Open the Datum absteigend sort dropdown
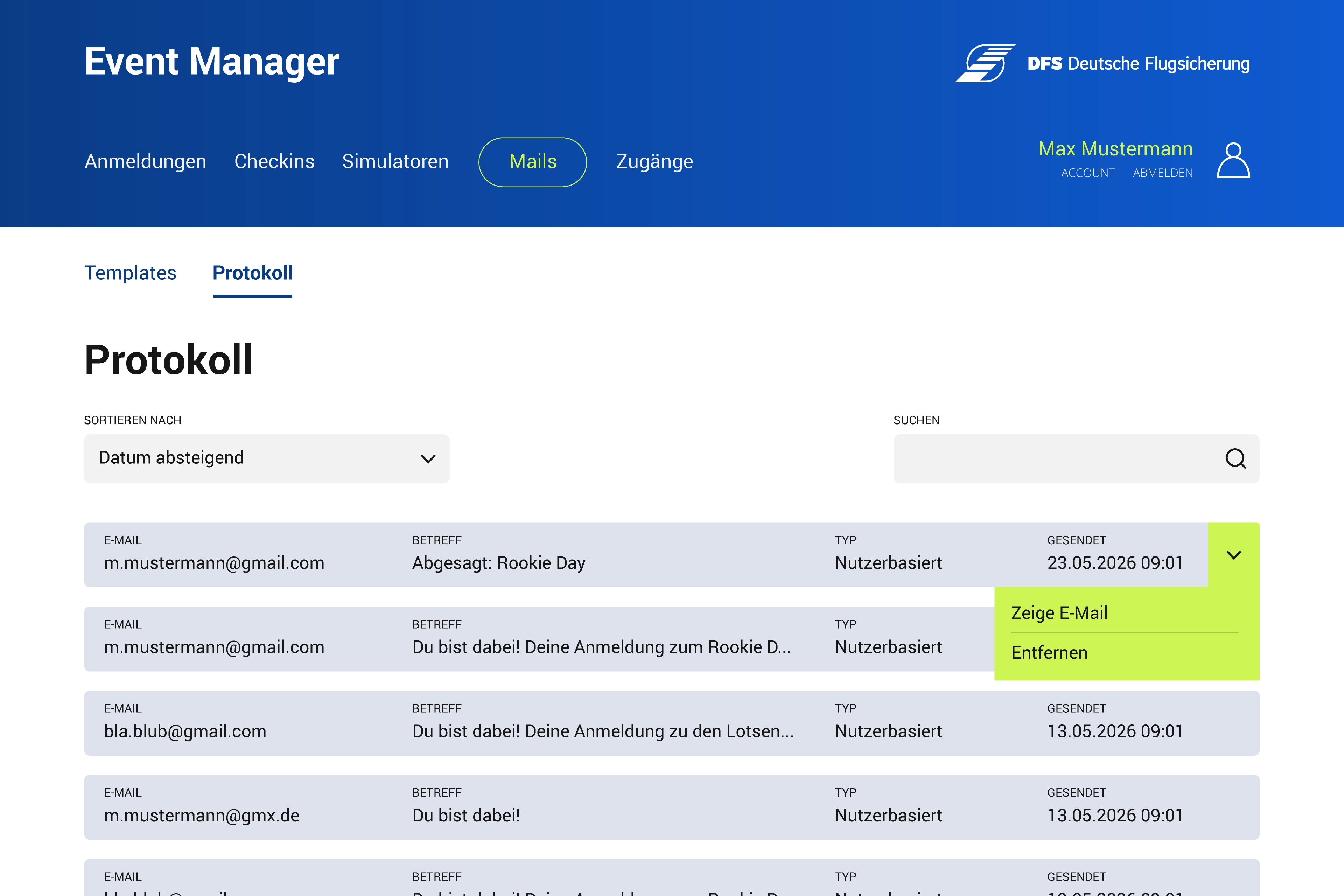1344x896 pixels. tap(266, 458)
